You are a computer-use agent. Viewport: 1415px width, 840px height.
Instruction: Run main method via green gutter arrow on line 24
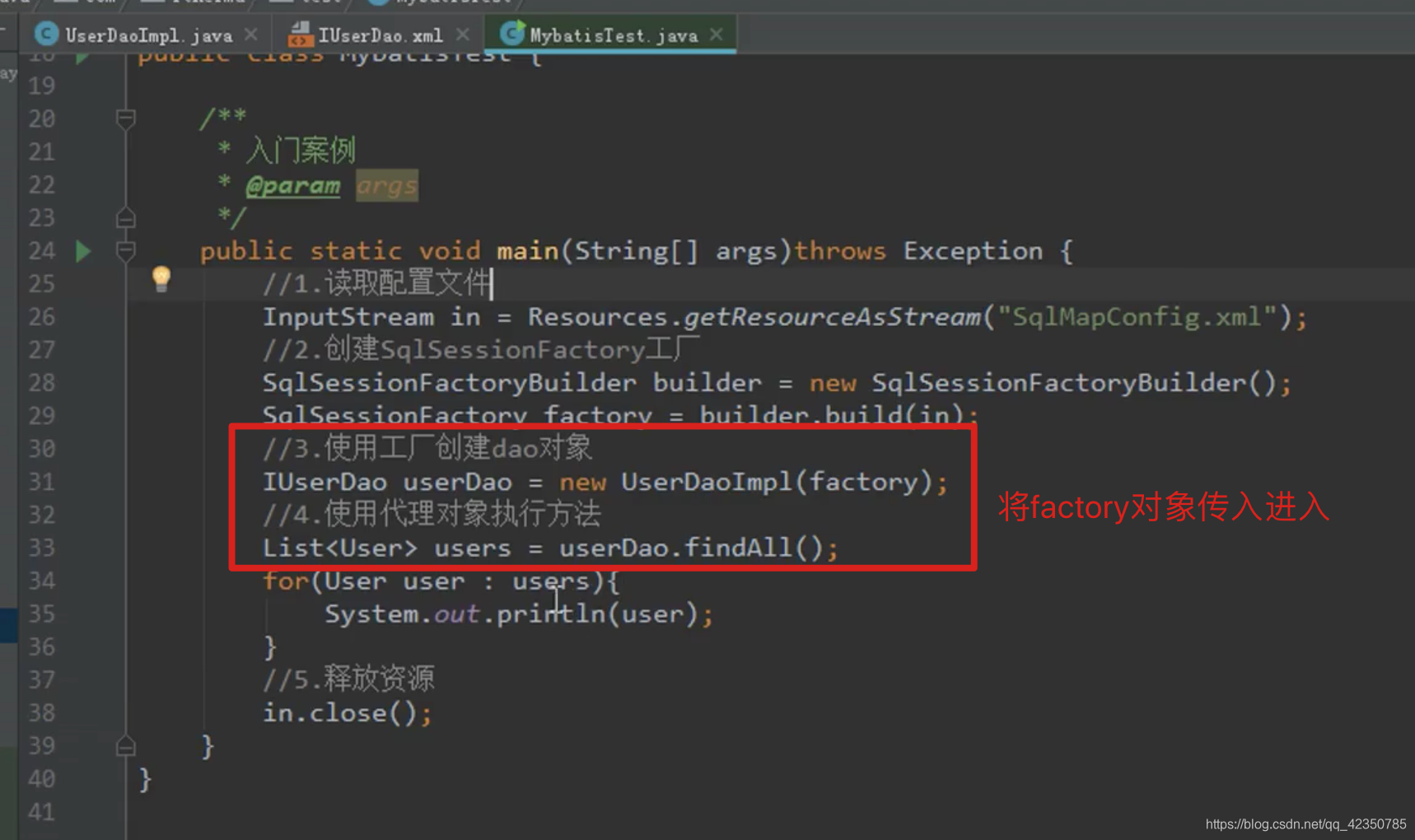point(83,250)
